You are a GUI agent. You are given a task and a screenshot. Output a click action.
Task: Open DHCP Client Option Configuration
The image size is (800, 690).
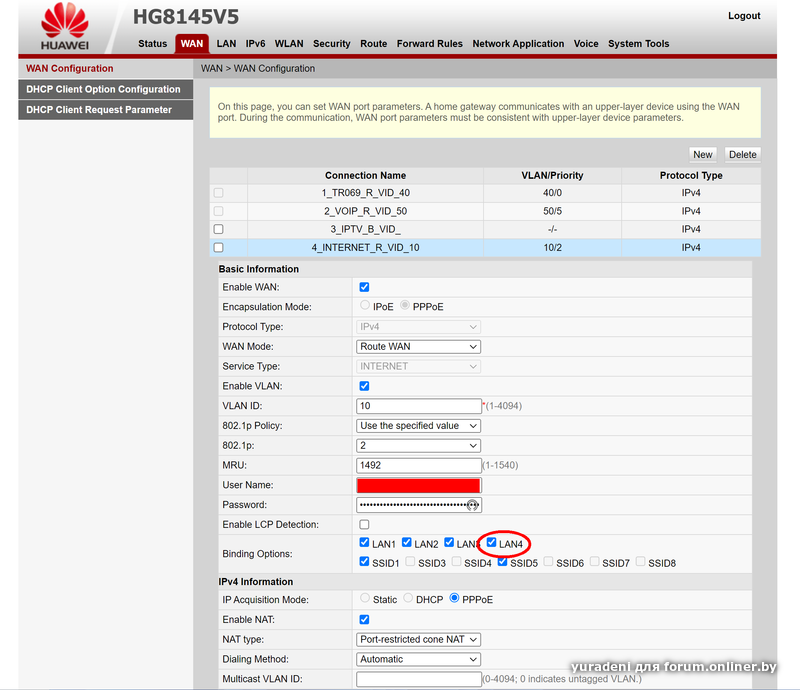[x=103, y=89]
